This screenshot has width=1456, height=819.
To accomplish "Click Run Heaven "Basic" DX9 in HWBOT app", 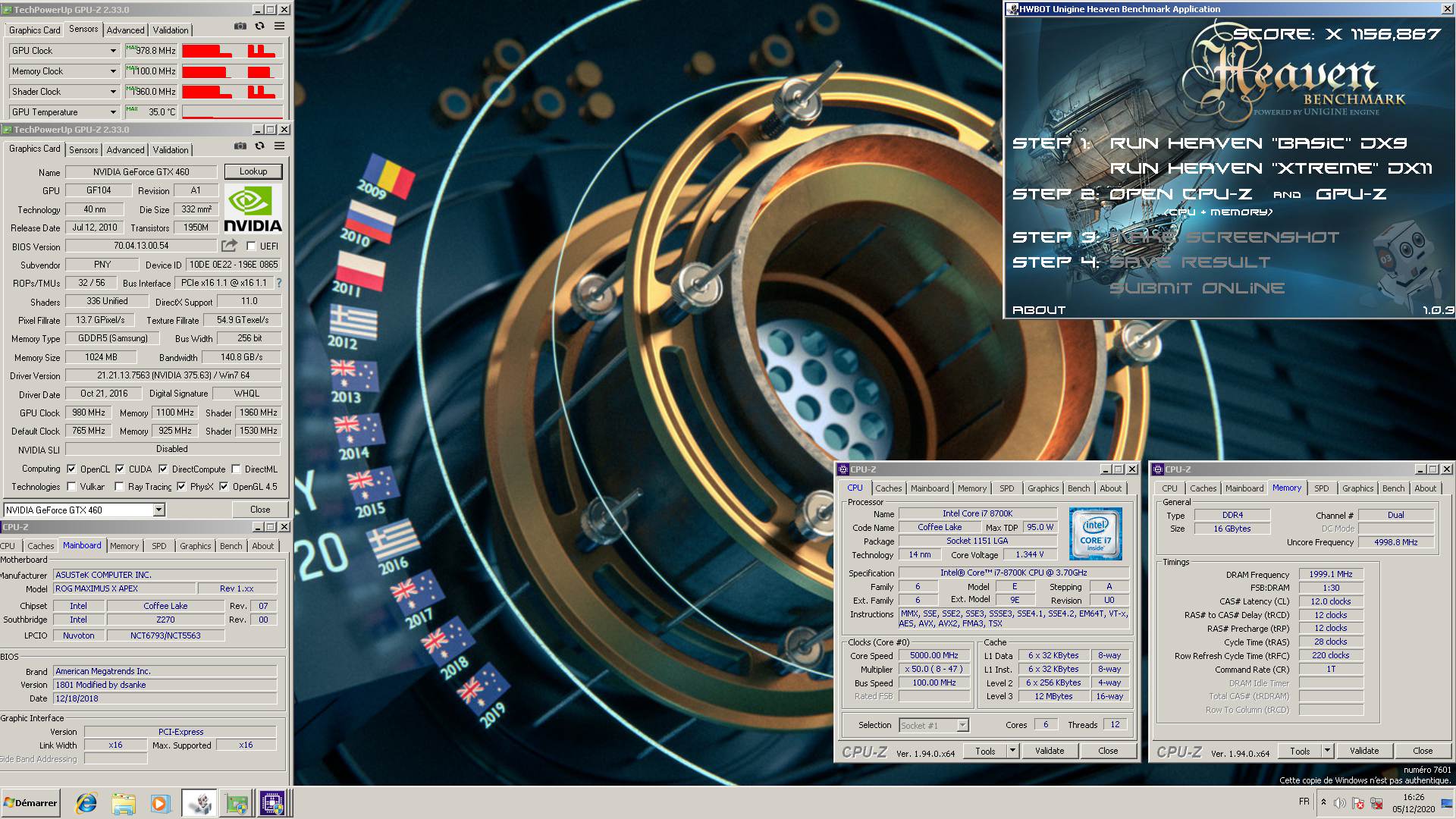I will click(1259, 143).
